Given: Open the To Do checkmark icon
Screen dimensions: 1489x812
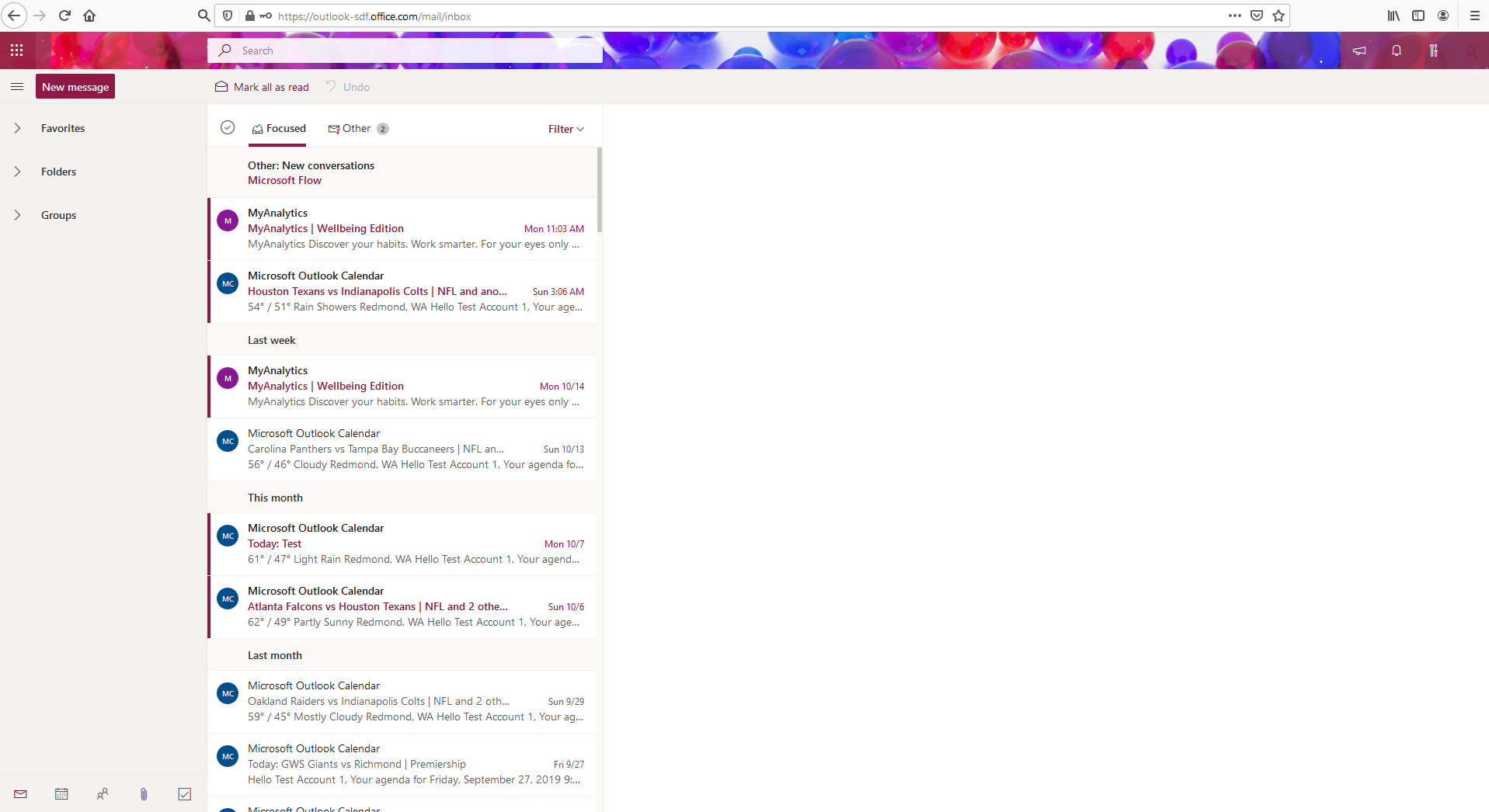Looking at the screenshot, I should 184,793.
